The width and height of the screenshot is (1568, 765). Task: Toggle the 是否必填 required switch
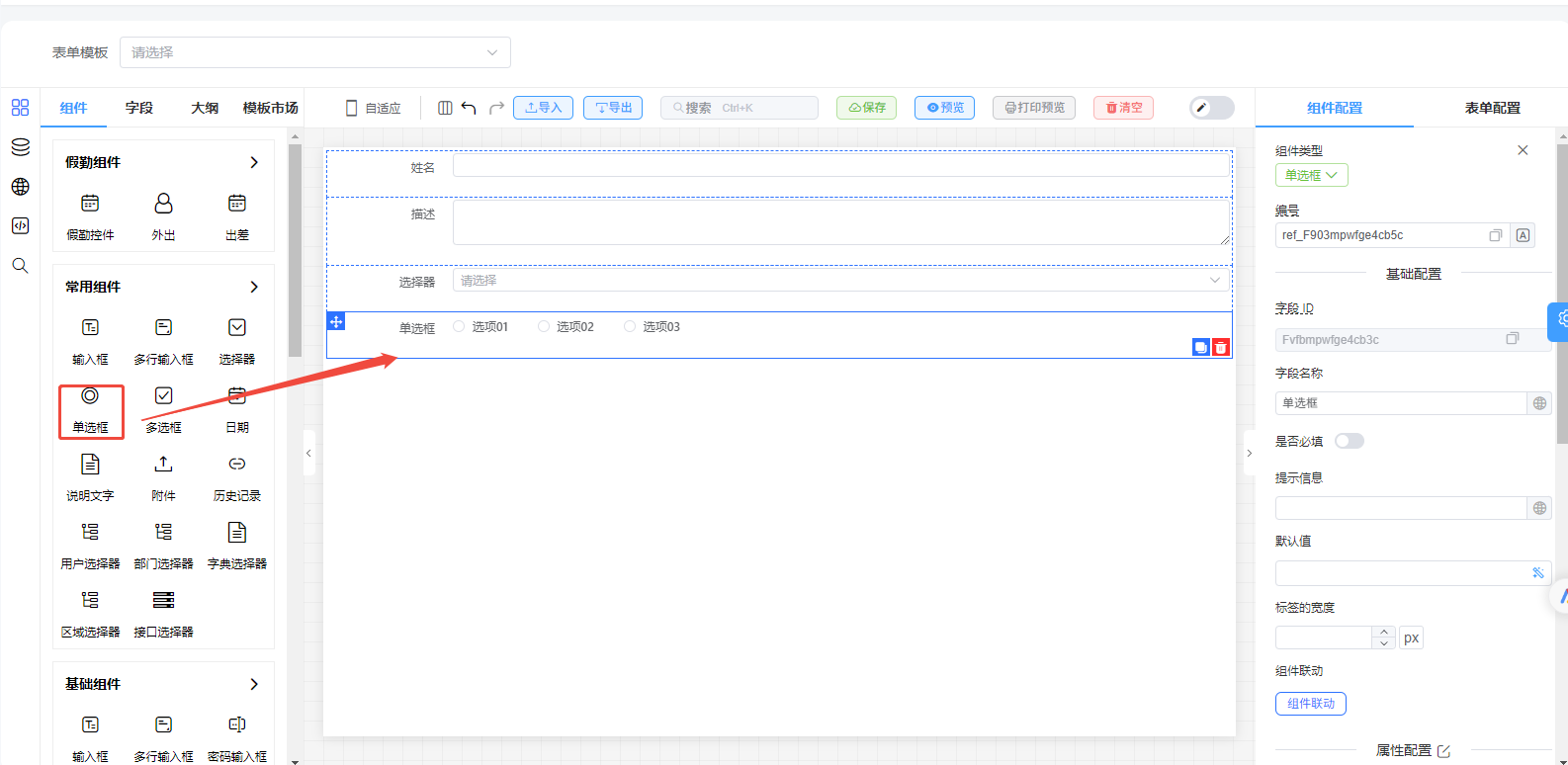click(1349, 441)
